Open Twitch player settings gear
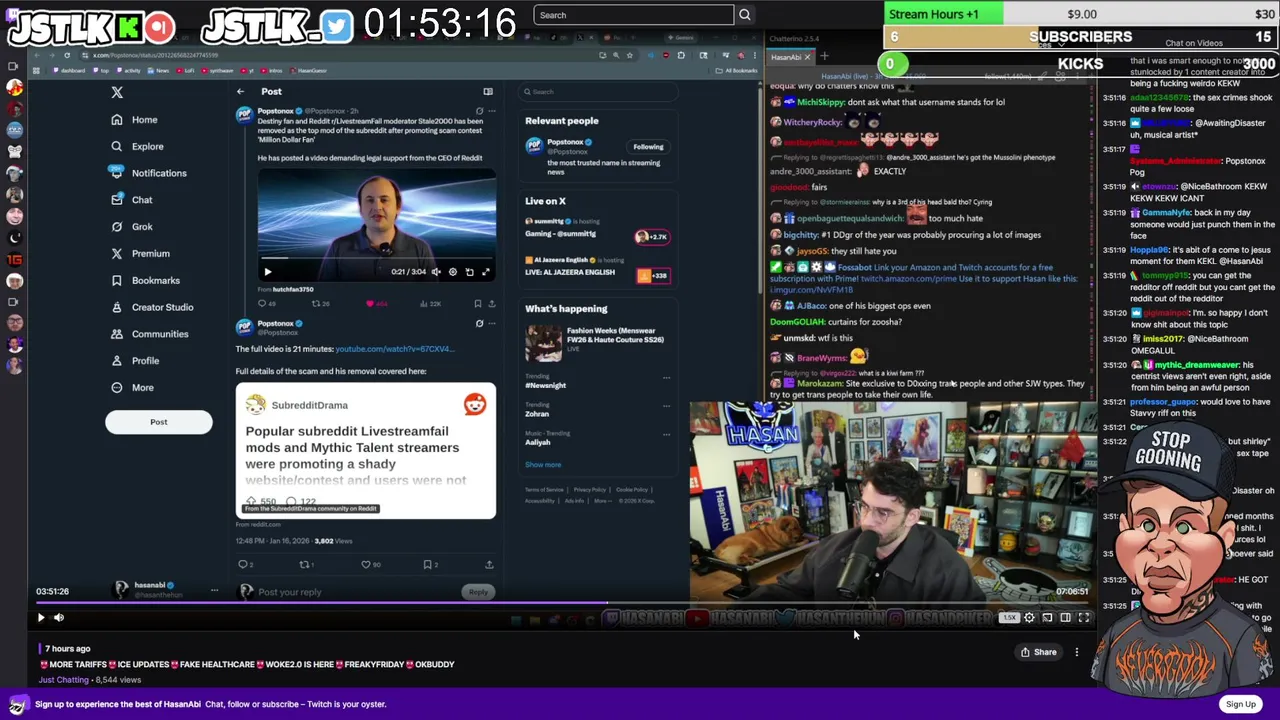Screen dimensions: 1280x720 pyautogui.click(x=1029, y=618)
